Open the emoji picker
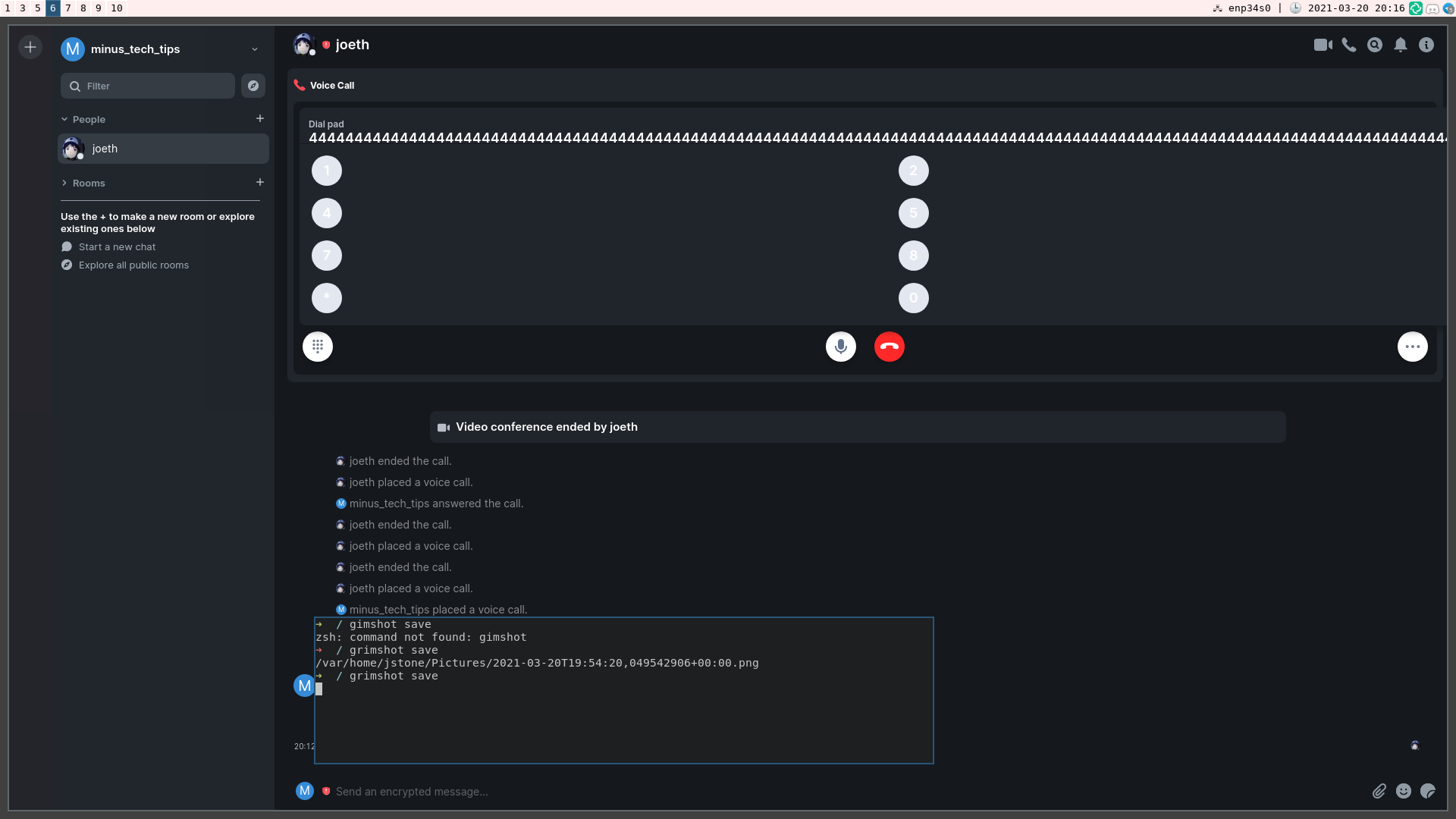1456x819 pixels. pyautogui.click(x=1403, y=791)
